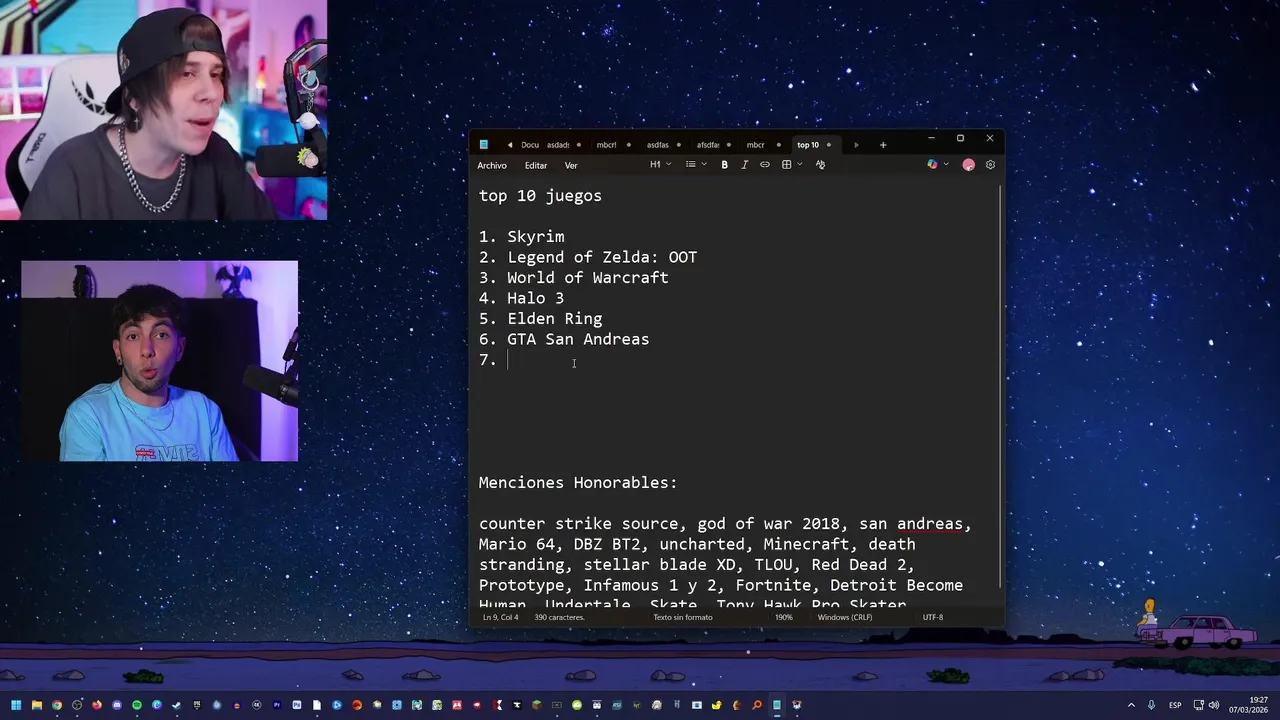The height and width of the screenshot is (720, 1280).
Task: Click Texto sin formato in status bar
Action: pyautogui.click(x=683, y=617)
